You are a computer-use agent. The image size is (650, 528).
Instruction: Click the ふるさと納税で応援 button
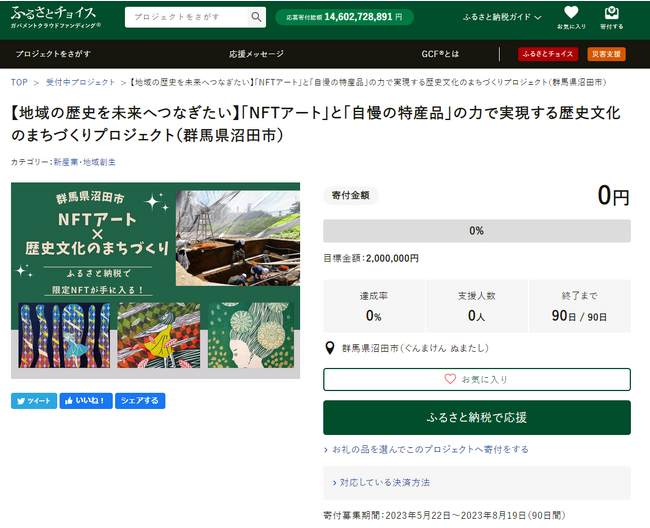pos(476,418)
